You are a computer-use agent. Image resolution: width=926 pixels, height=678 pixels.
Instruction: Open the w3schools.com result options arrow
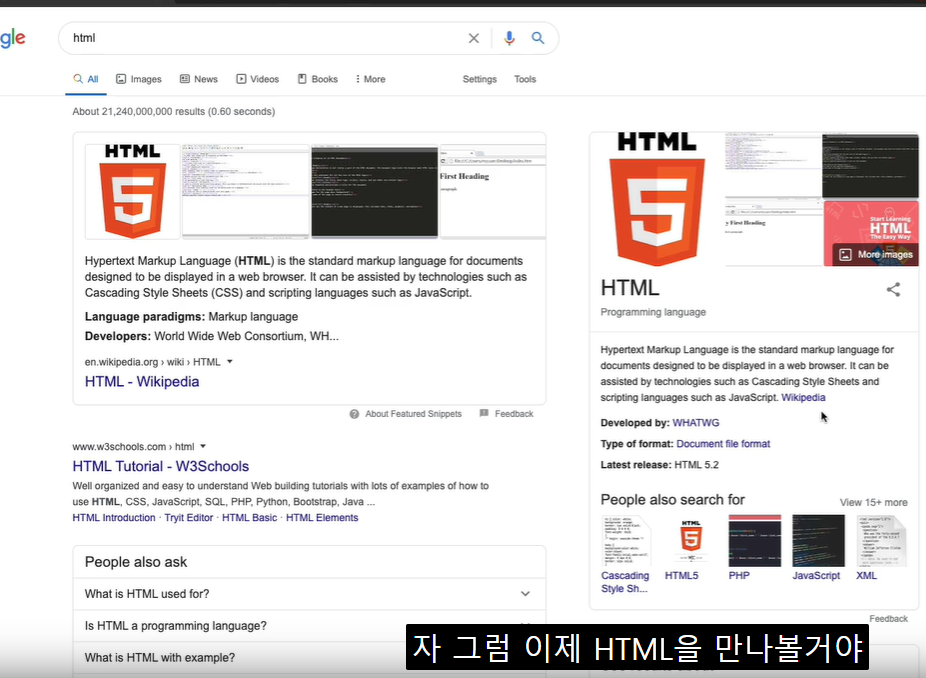[x=203, y=446]
